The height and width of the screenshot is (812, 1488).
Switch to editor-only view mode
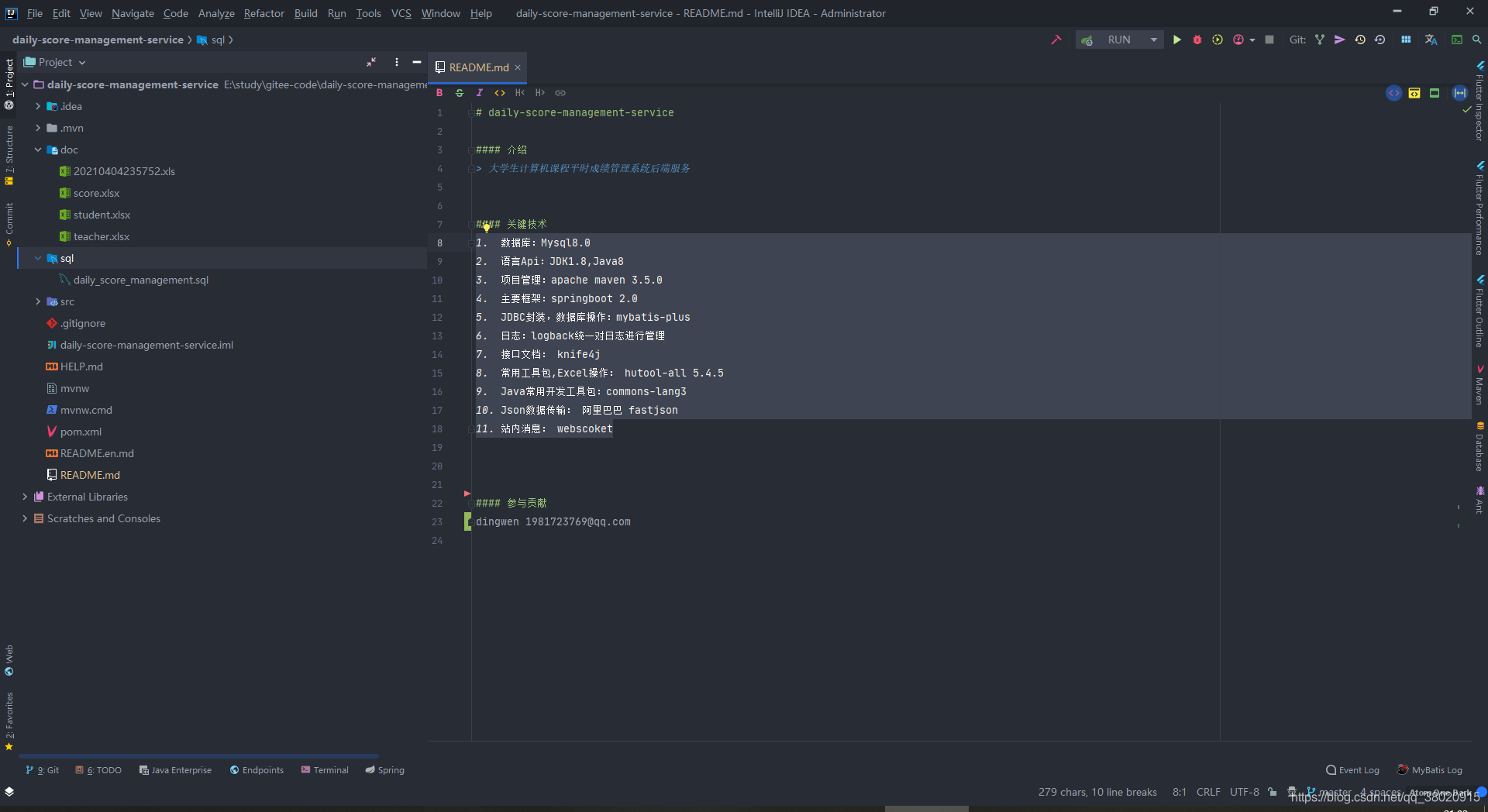pyautogui.click(x=1393, y=93)
